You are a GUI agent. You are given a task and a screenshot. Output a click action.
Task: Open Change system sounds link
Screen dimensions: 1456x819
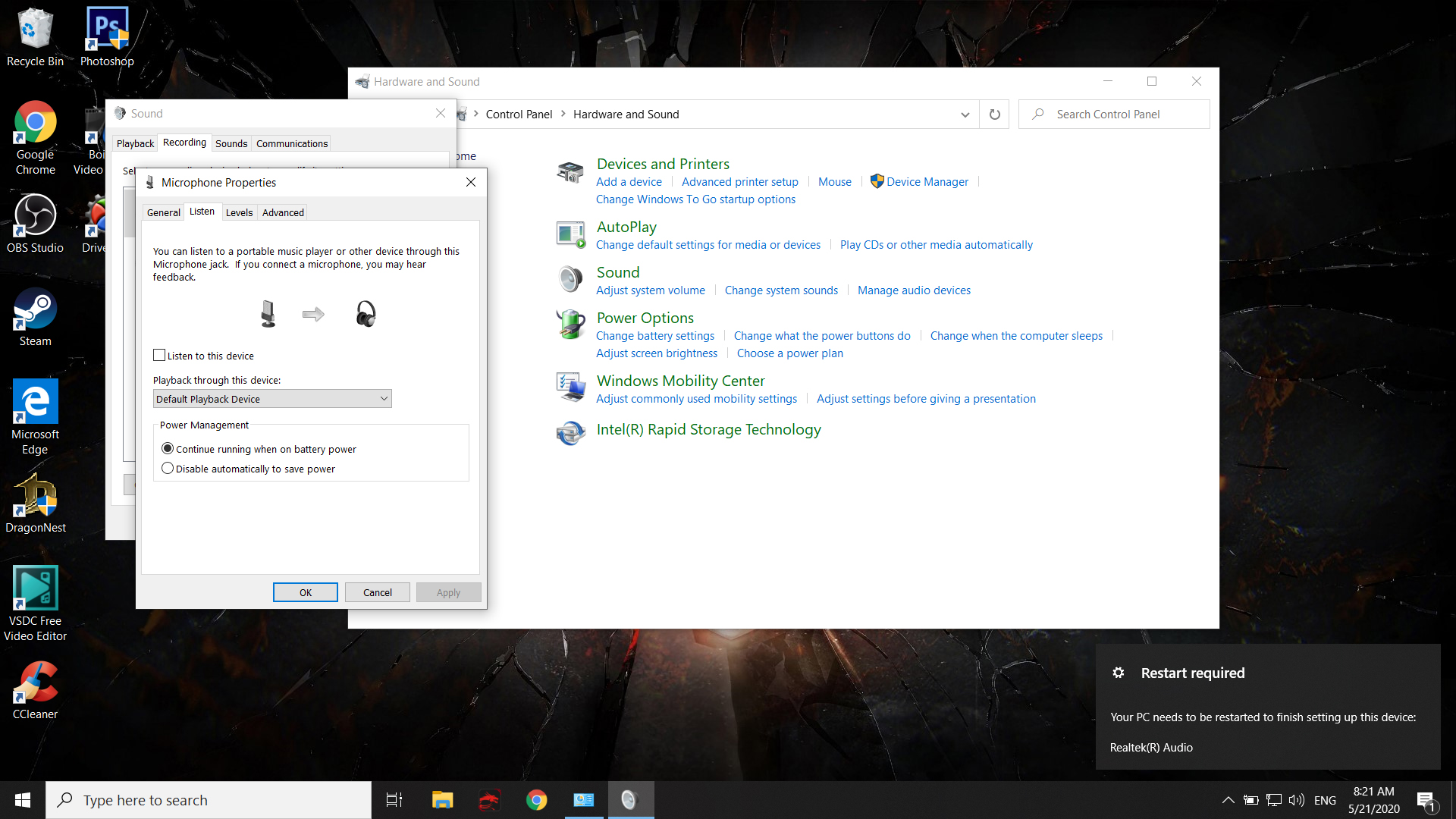coord(781,290)
